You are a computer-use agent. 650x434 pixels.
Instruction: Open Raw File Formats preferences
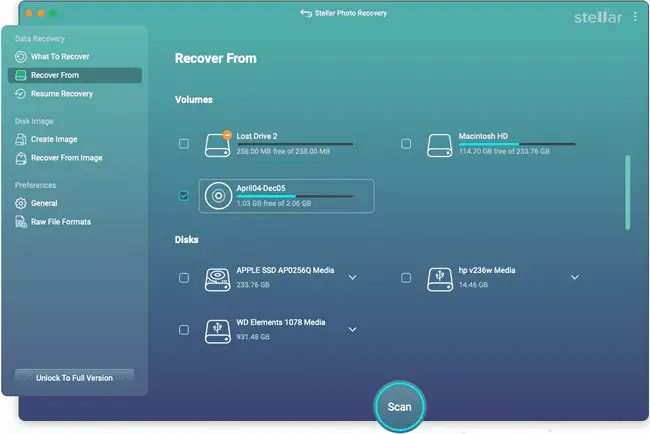click(x=75, y=222)
